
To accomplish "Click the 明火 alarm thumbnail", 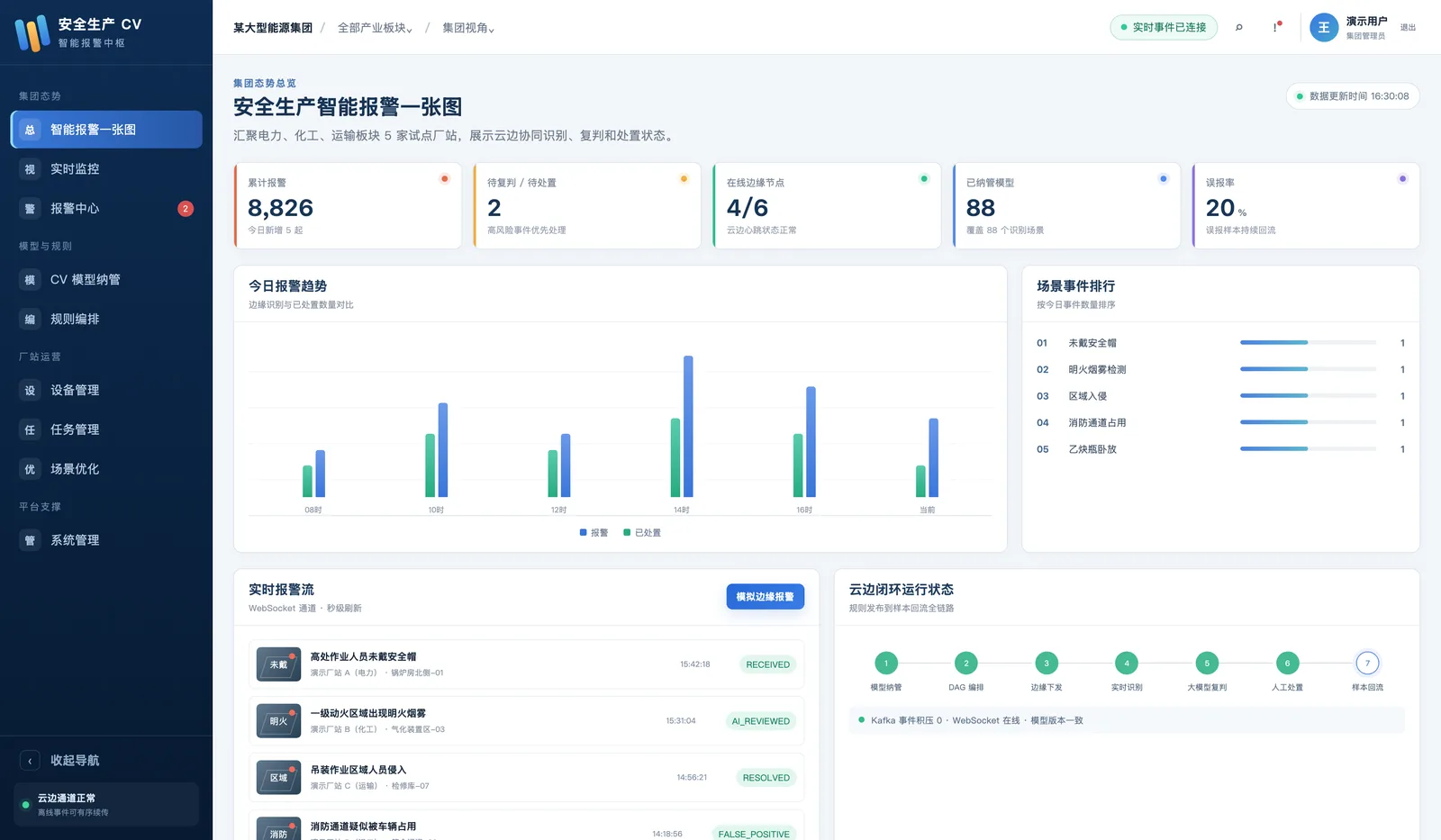I will (x=278, y=721).
